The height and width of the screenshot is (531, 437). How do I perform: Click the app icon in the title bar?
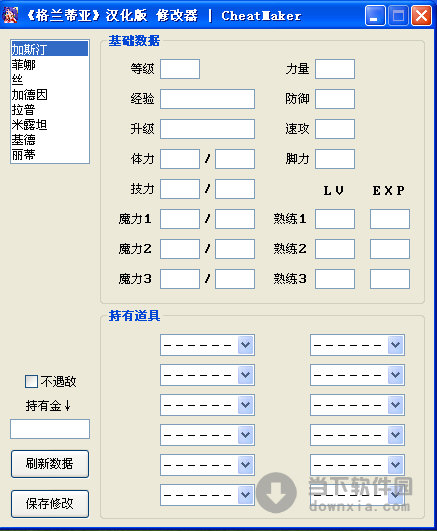(x=10, y=16)
